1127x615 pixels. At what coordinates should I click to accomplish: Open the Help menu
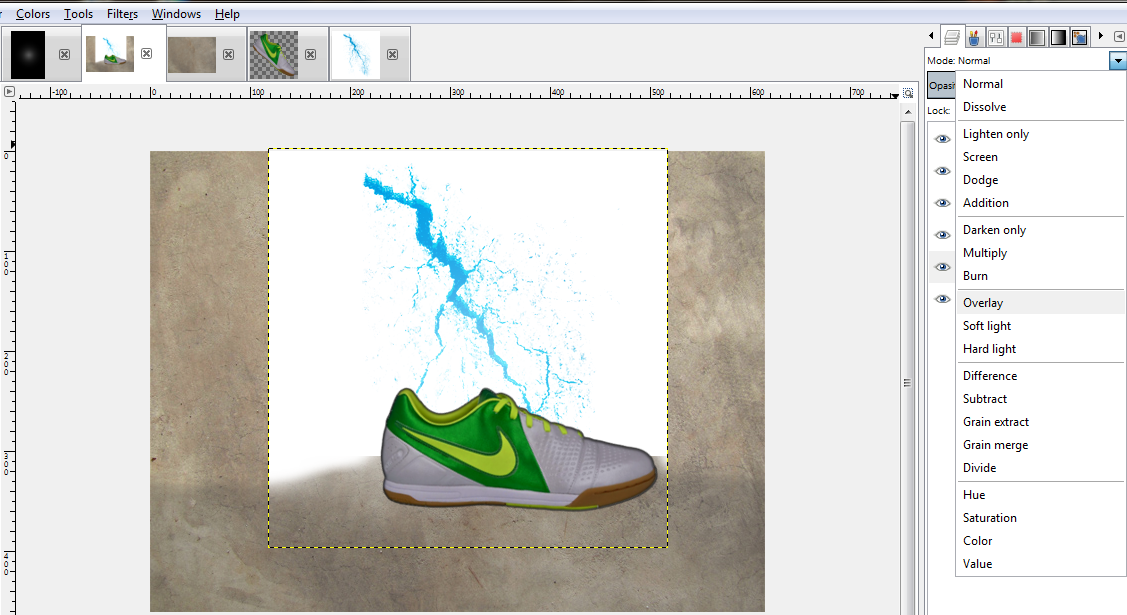coord(227,14)
